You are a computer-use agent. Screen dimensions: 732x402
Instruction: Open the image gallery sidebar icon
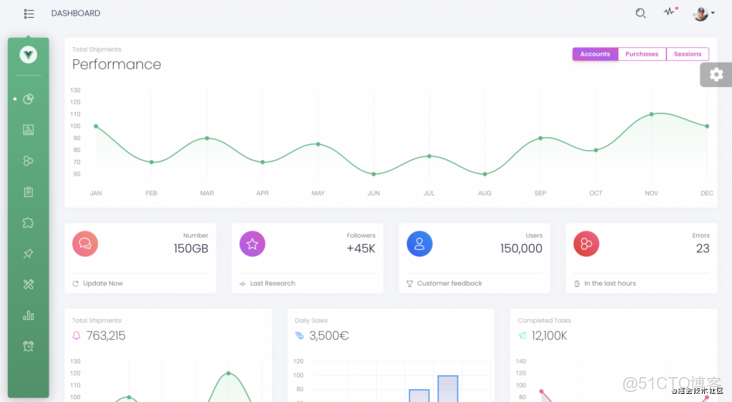click(x=28, y=130)
